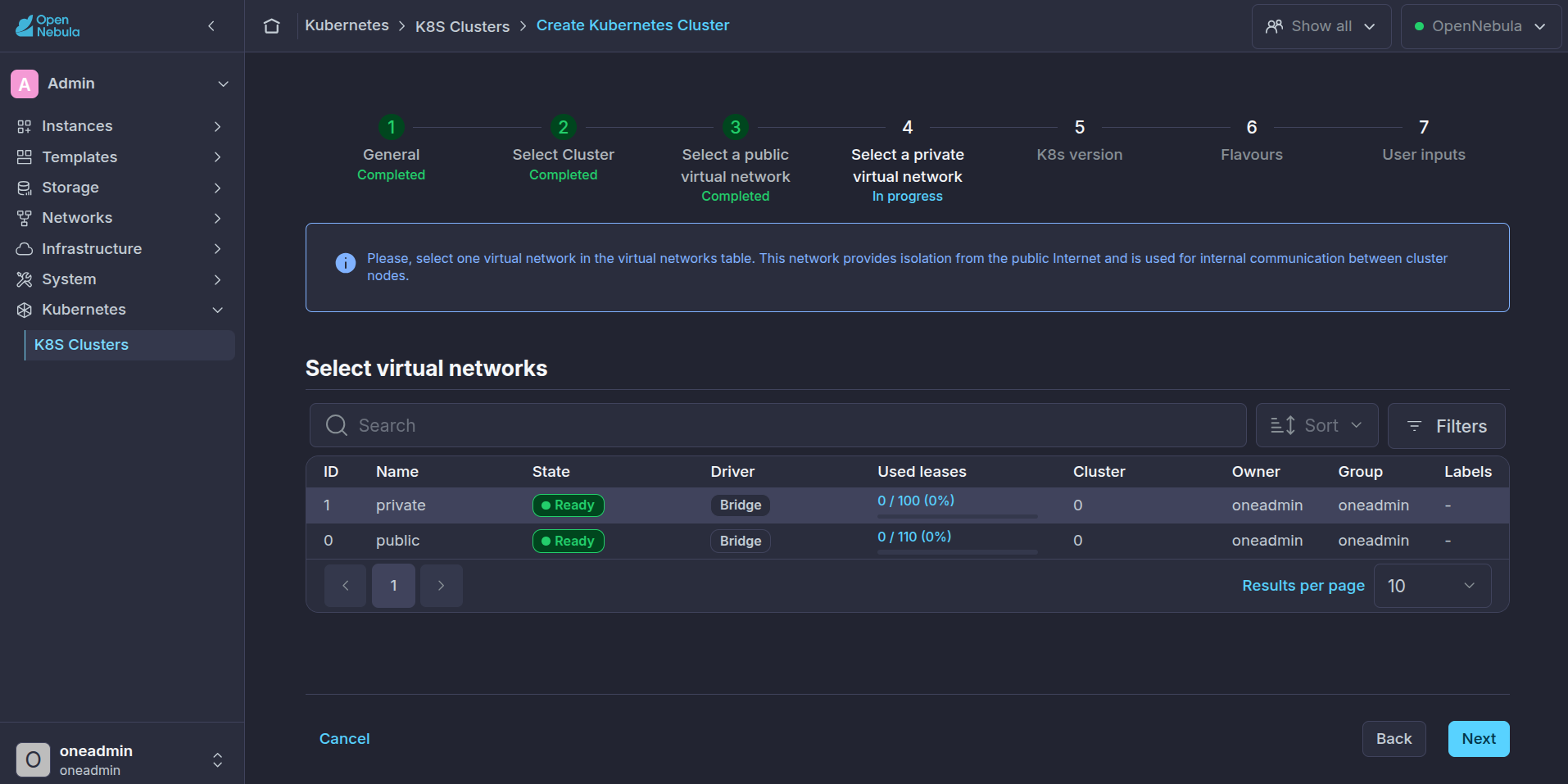
Task: Click page 1 pagination button
Action: tap(393, 586)
